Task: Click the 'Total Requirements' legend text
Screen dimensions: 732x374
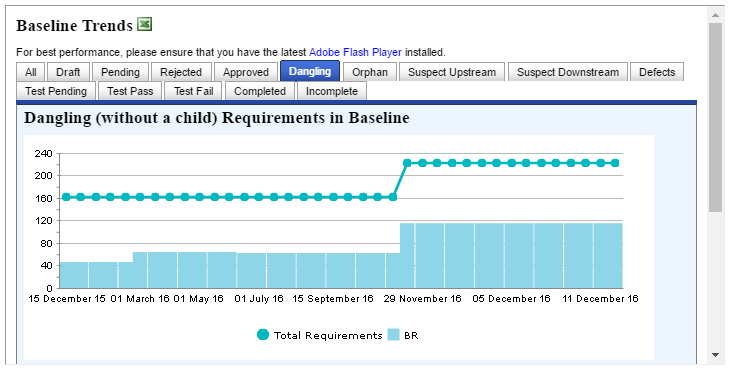Action: click(x=328, y=335)
